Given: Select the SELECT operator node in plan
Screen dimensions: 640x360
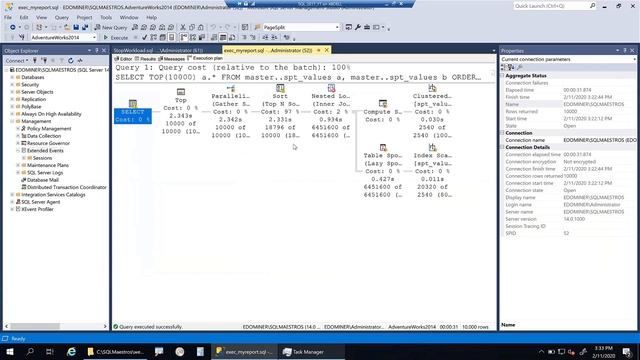Looking at the screenshot, I should pyautogui.click(x=133, y=111).
